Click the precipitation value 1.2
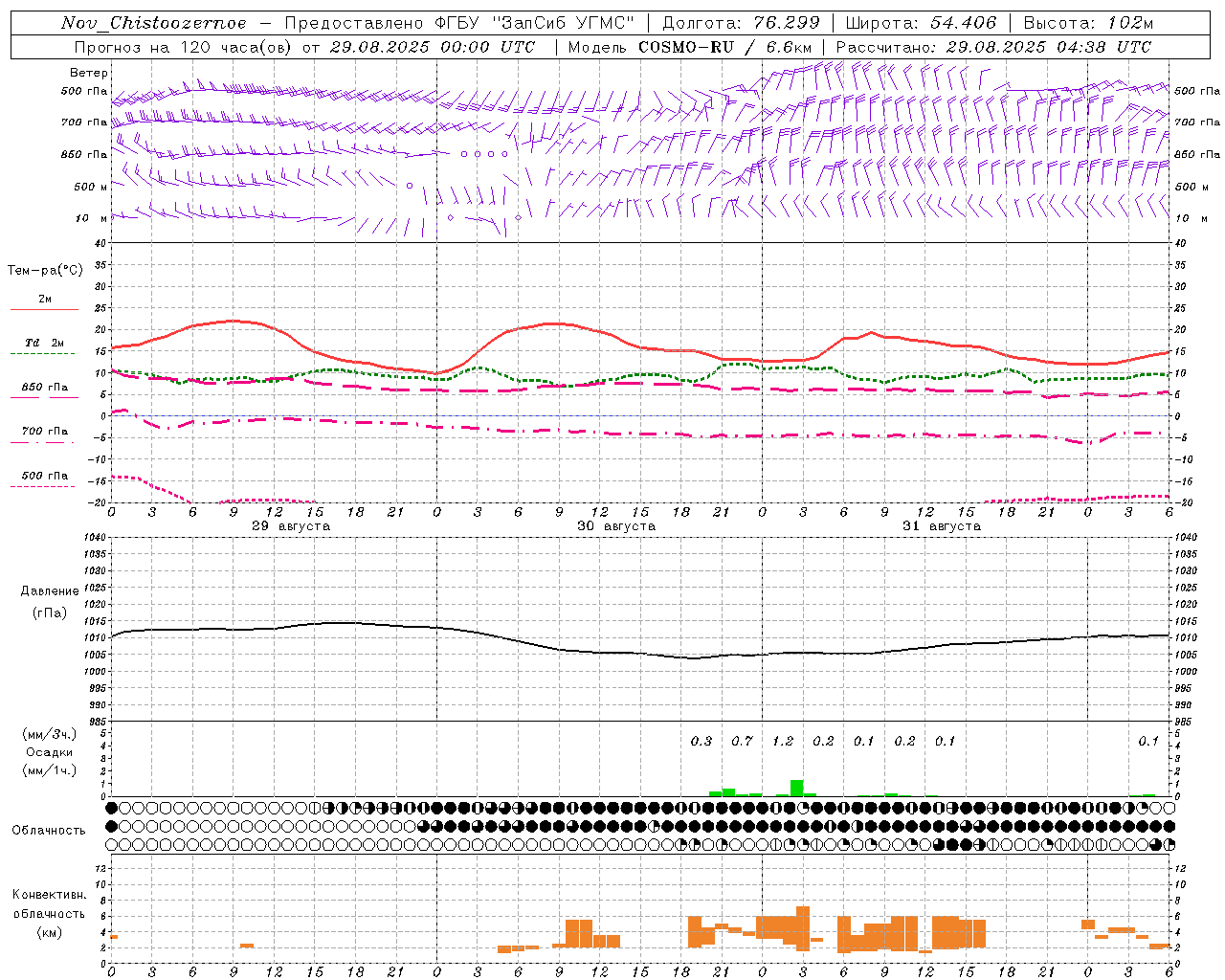1225x980 pixels. (x=783, y=741)
